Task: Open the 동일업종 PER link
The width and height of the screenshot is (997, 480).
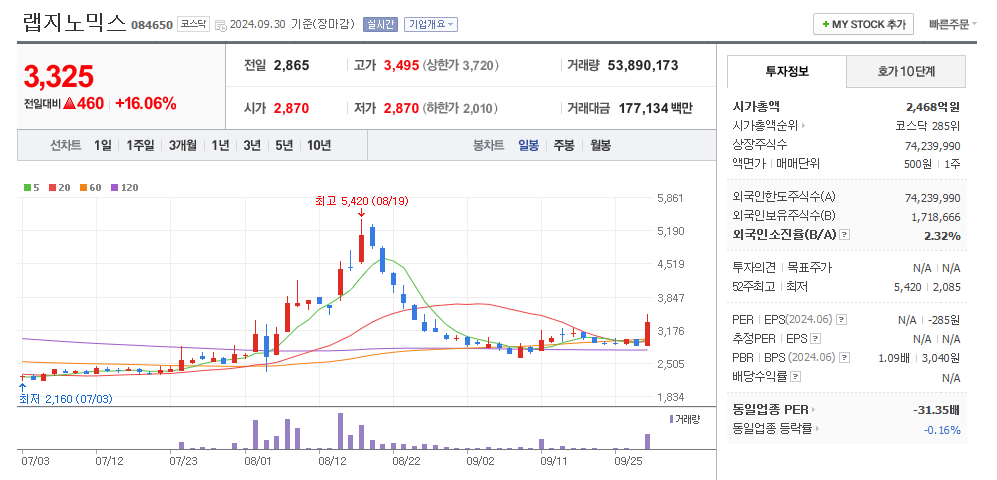Action: tap(774, 410)
